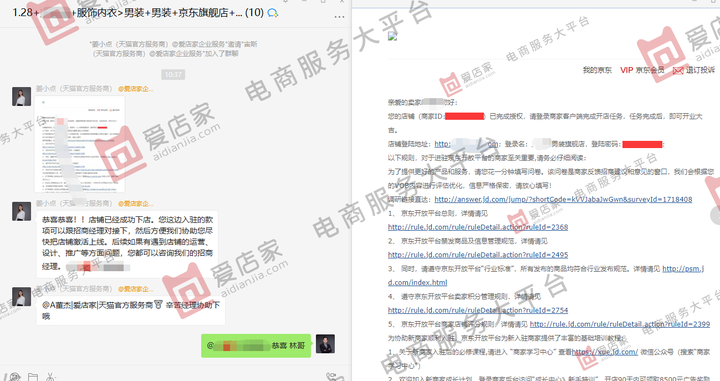
Task: Open the VIP 京东会员 link
Action: [x=642, y=70]
